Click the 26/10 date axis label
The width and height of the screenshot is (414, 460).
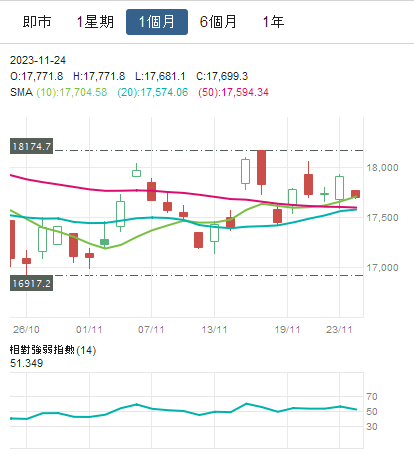(26, 330)
